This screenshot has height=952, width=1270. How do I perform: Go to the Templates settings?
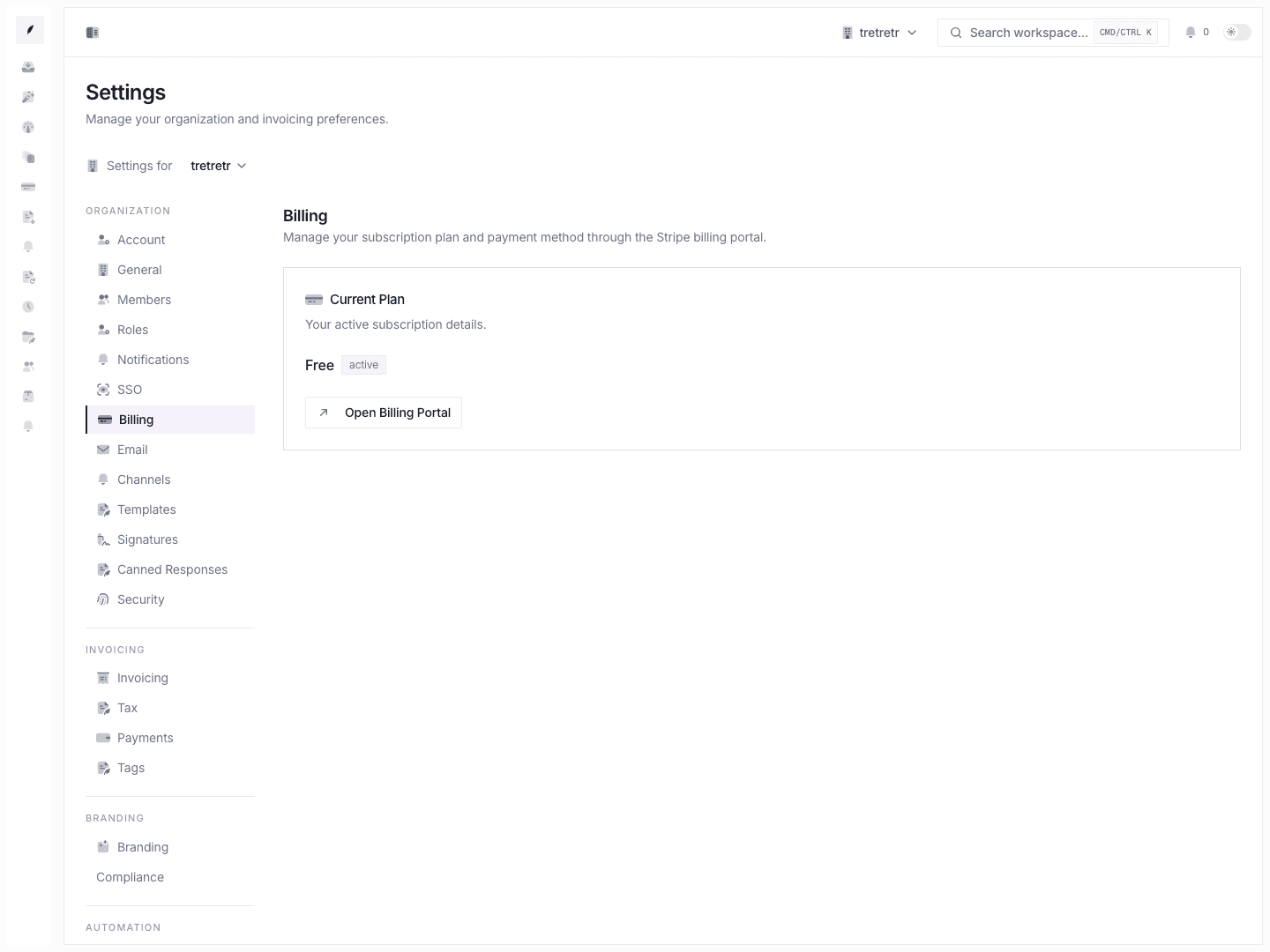pos(170,509)
